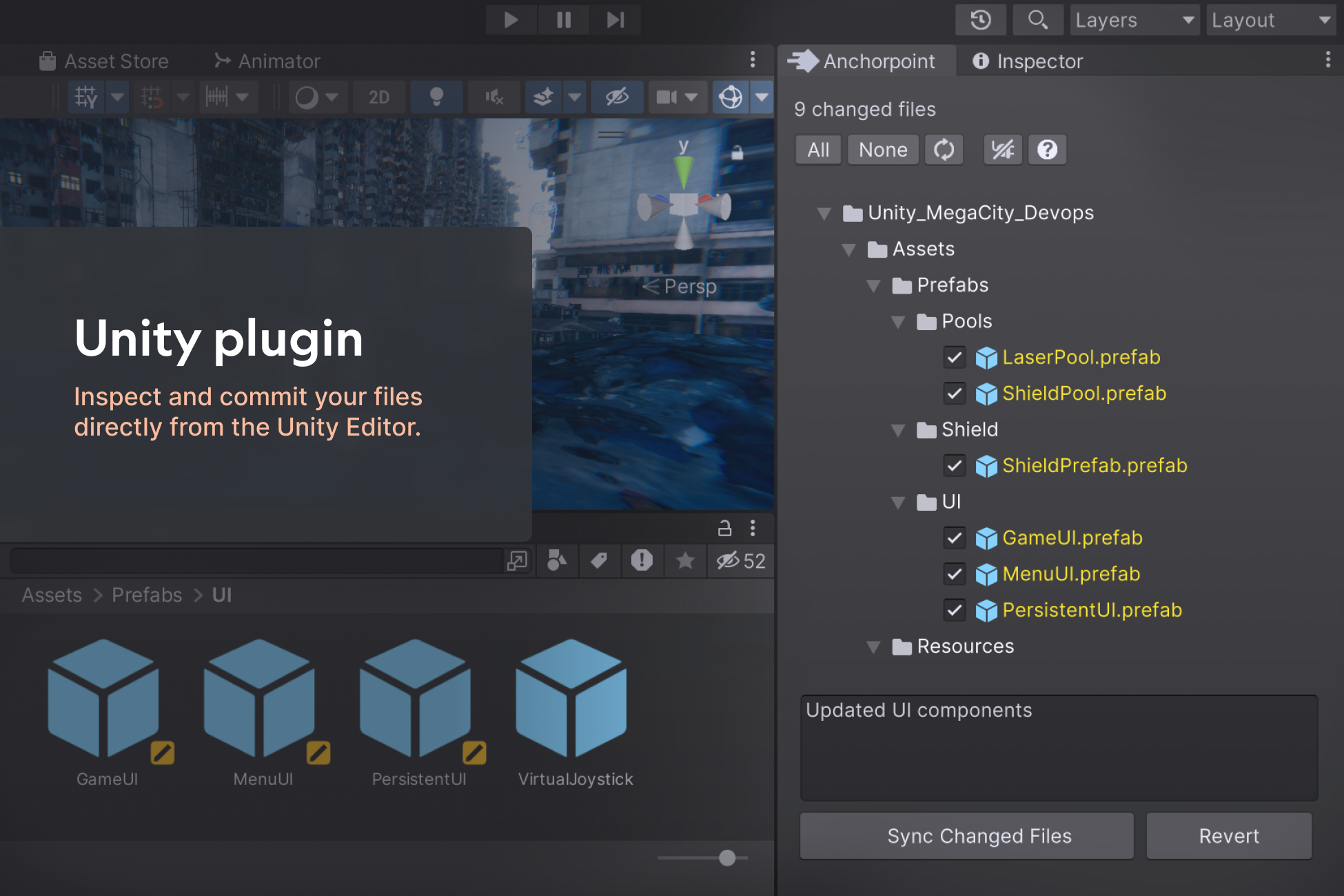Open the Gizmos dropdown arrow
The width and height of the screenshot is (1344, 896).
point(762,97)
